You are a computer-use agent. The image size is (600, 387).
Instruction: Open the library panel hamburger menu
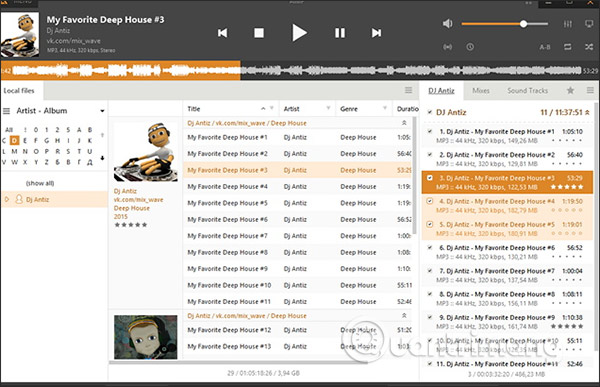(409, 90)
